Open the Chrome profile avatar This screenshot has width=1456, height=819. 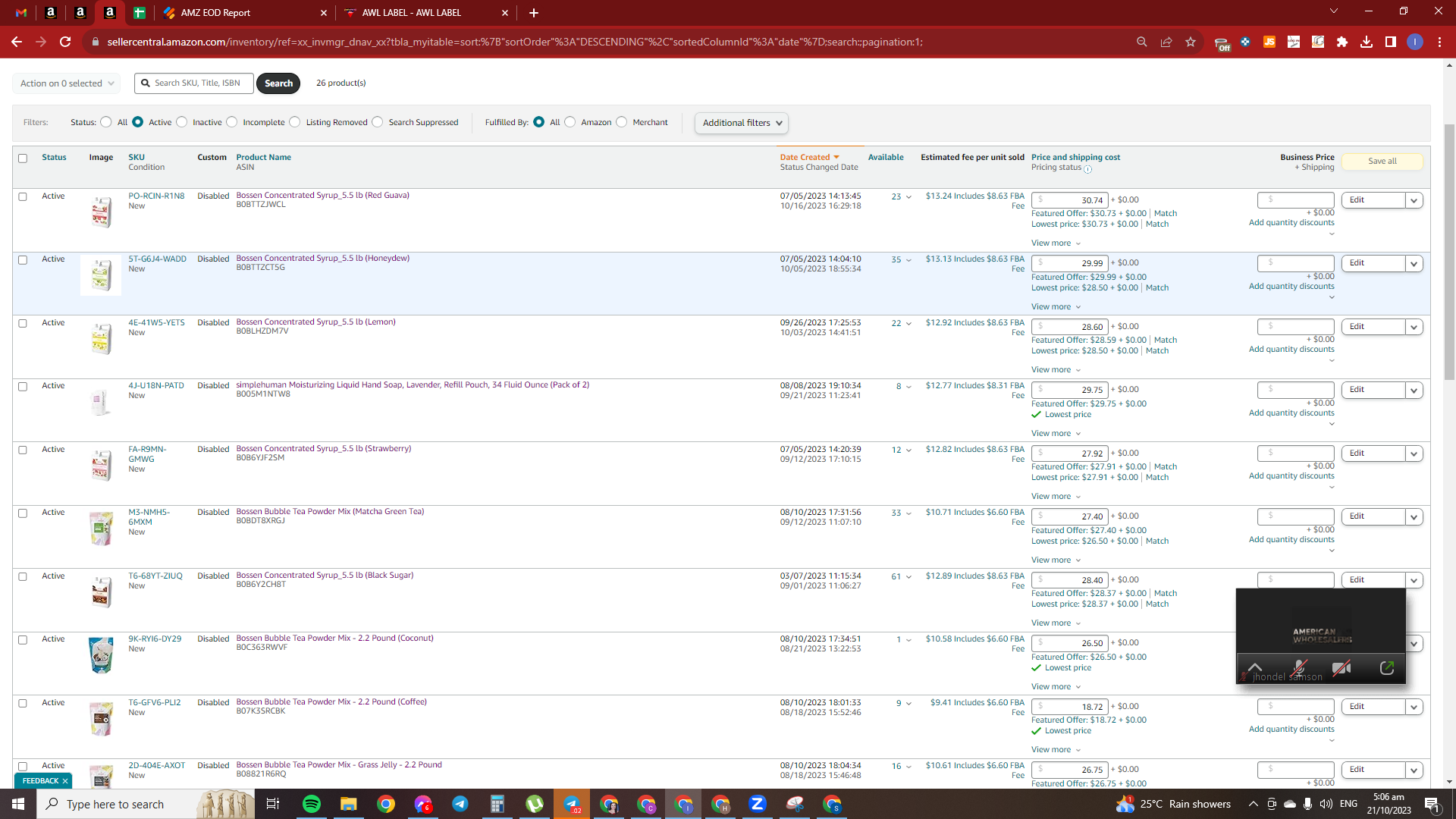pos(1415,42)
